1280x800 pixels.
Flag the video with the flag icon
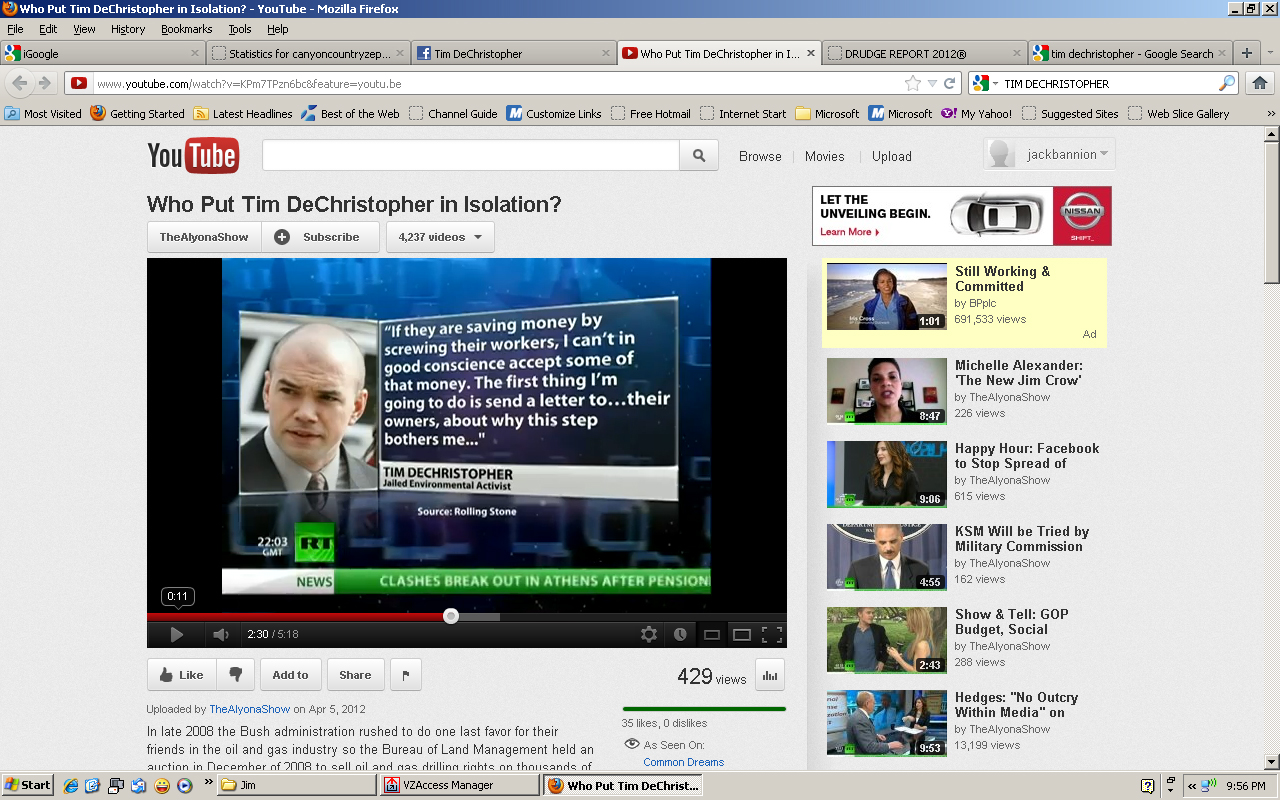coord(405,675)
